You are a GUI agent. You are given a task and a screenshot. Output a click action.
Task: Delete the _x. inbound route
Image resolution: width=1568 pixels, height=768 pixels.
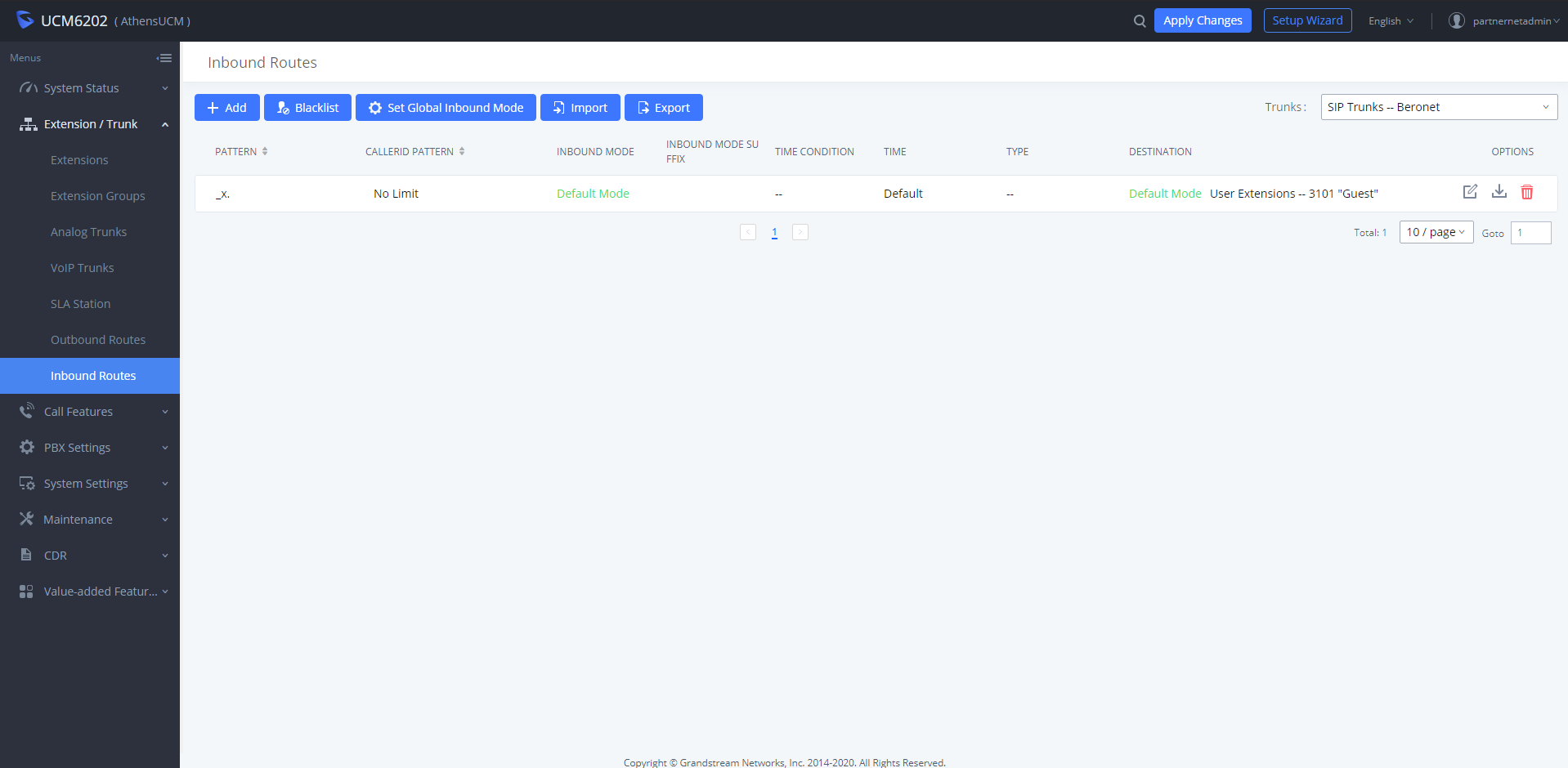[1526, 192]
